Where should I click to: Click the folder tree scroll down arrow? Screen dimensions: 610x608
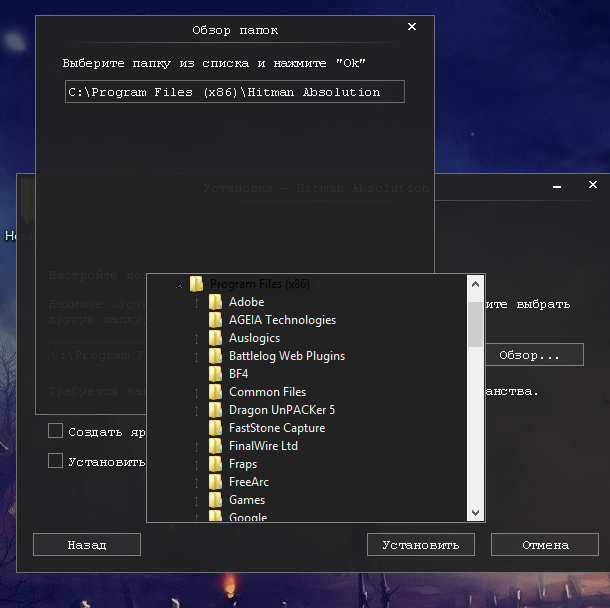point(475,513)
